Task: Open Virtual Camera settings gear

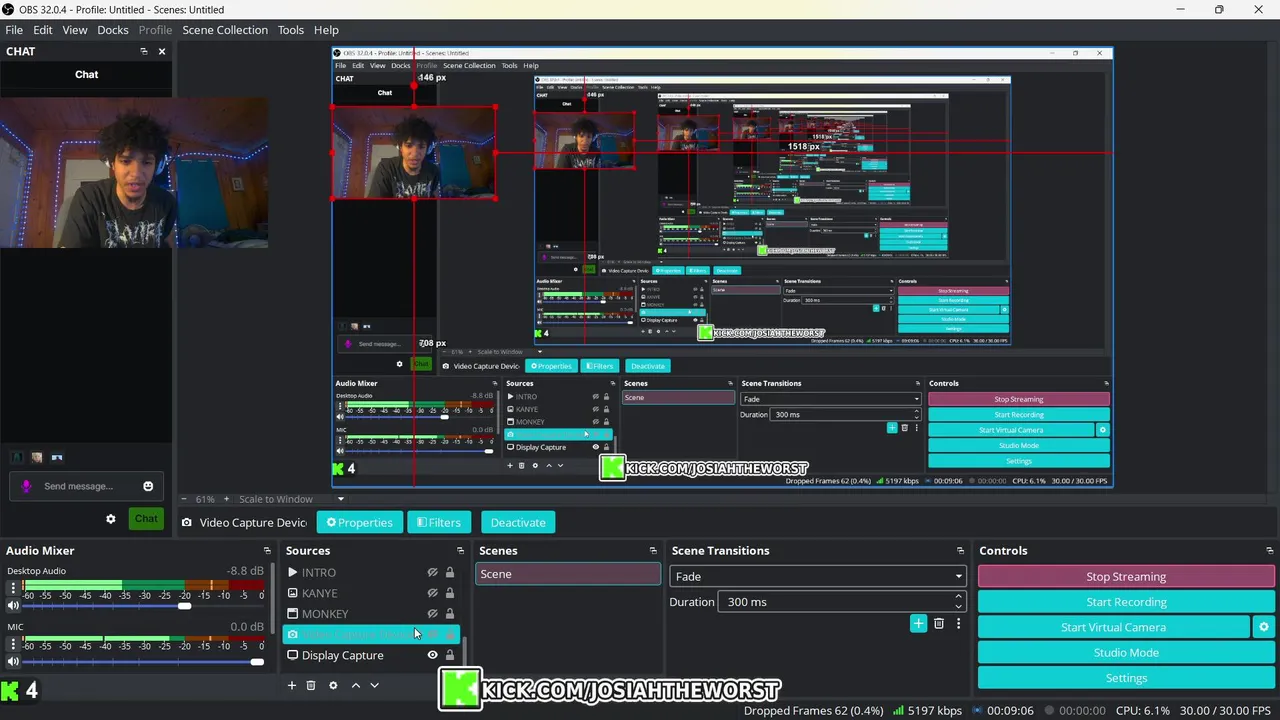Action: (x=1264, y=627)
